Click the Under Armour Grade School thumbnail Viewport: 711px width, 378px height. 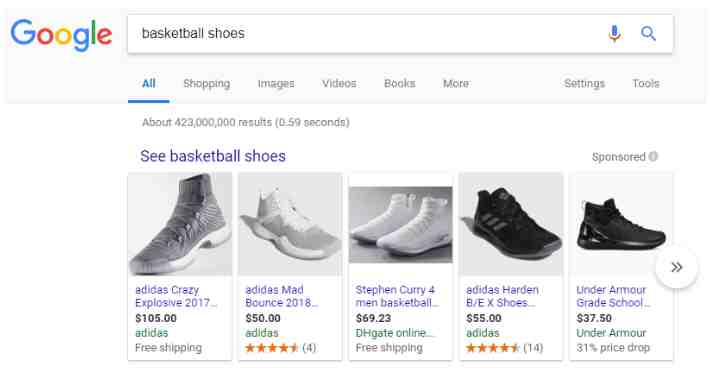tap(621, 224)
